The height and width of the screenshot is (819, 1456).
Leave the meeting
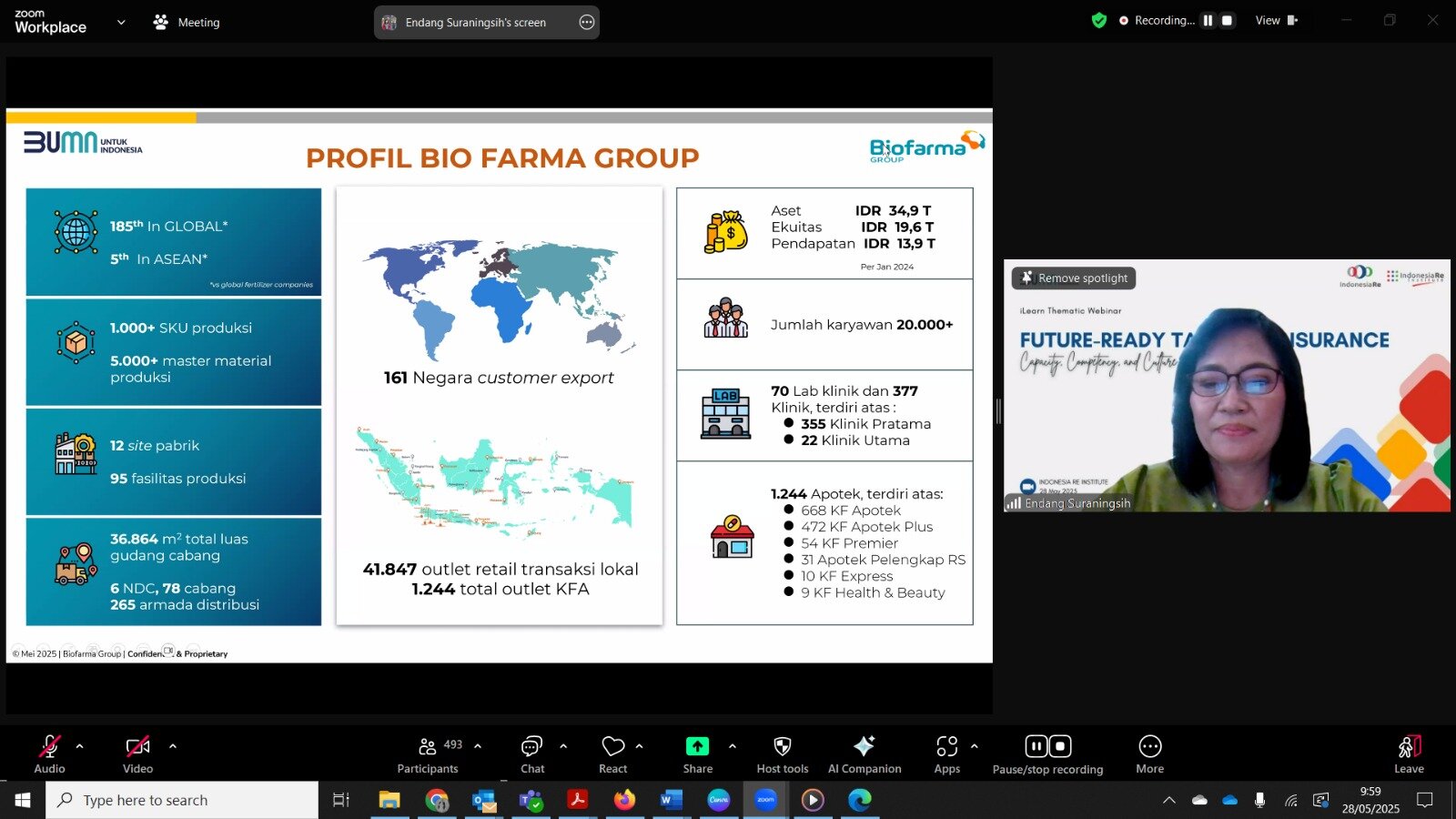1409,754
